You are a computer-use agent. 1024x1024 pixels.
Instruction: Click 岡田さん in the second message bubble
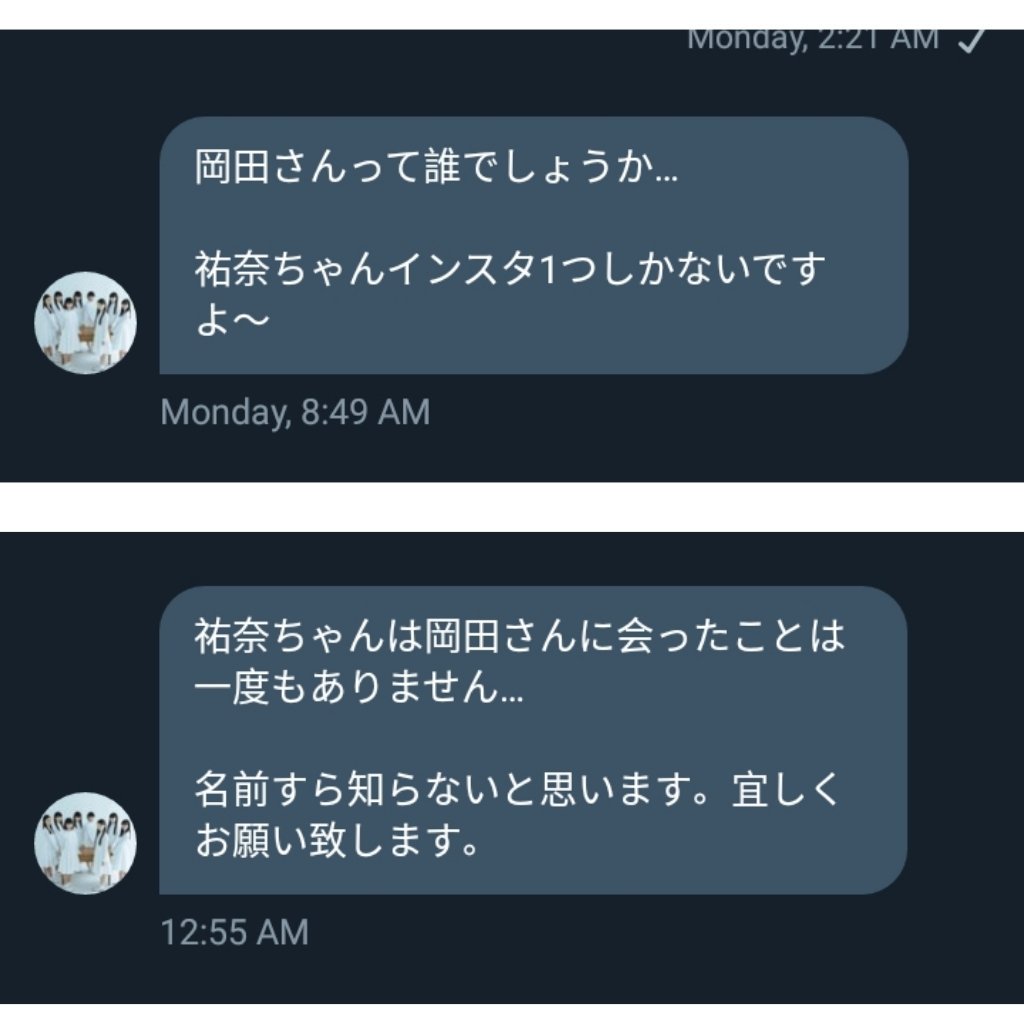click(501, 636)
